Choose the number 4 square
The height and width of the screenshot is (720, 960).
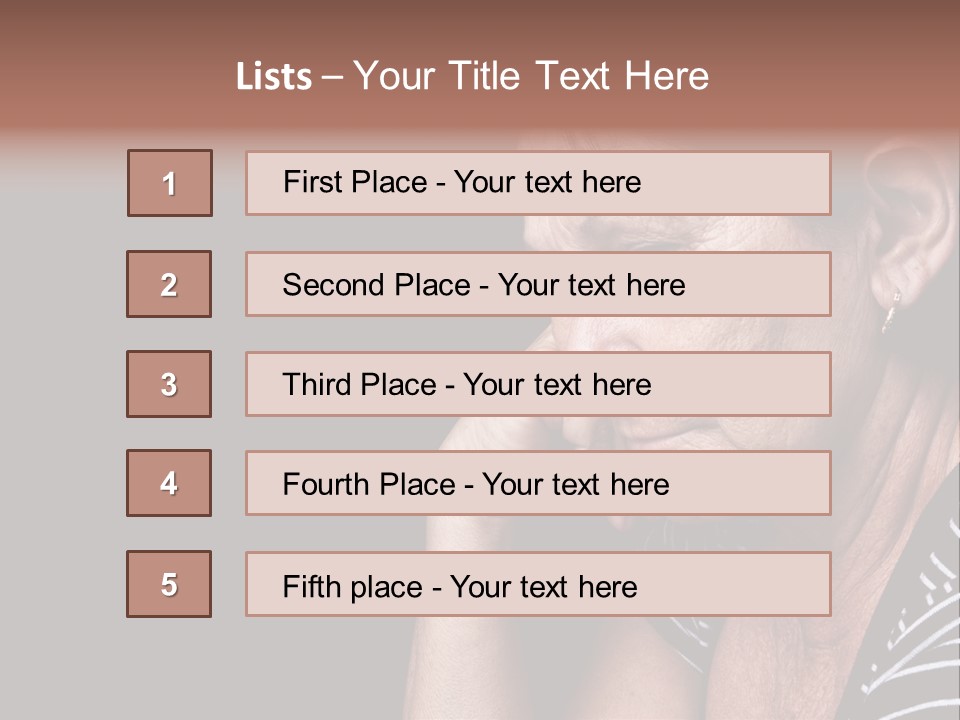pos(169,483)
